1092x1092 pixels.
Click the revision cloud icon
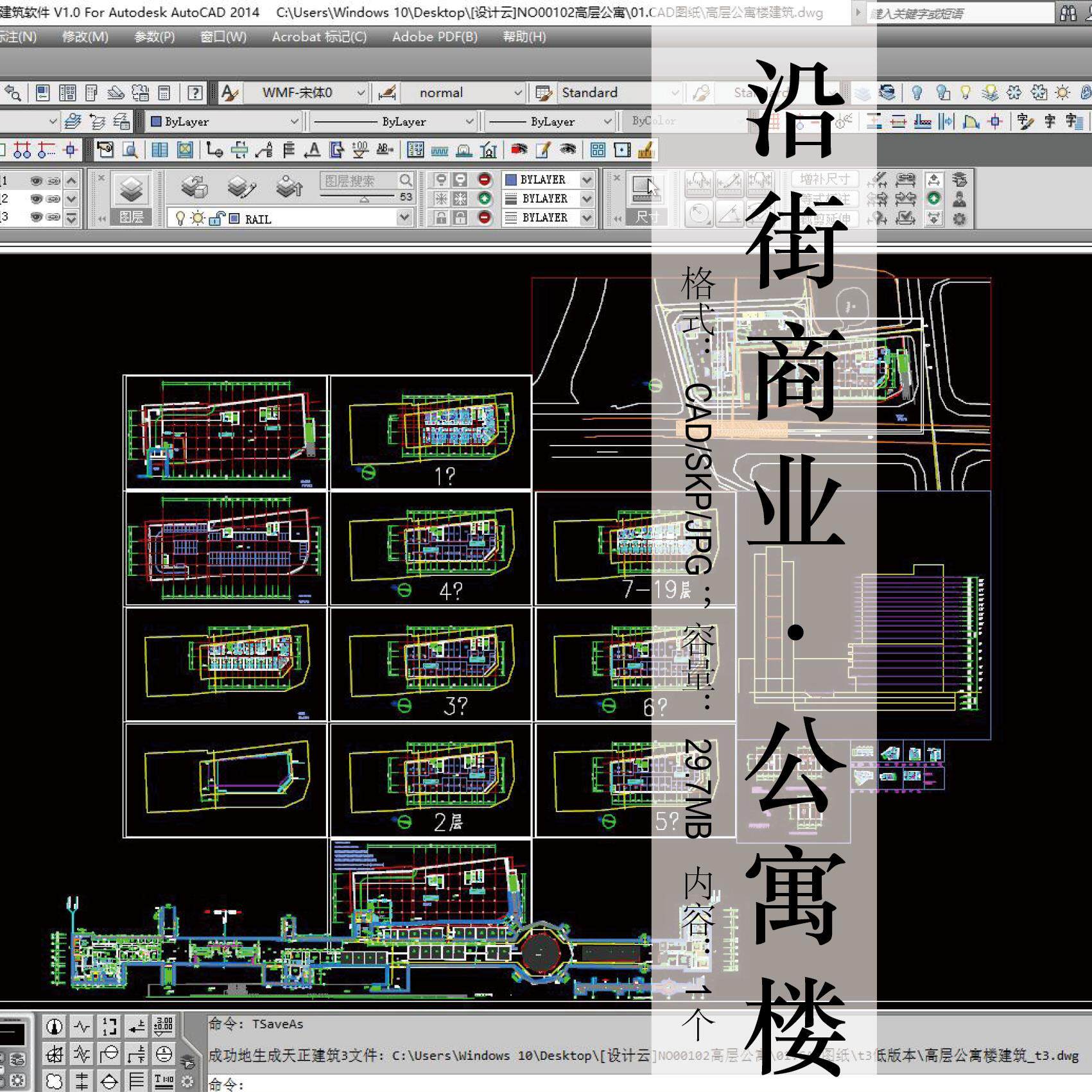point(55,1081)
